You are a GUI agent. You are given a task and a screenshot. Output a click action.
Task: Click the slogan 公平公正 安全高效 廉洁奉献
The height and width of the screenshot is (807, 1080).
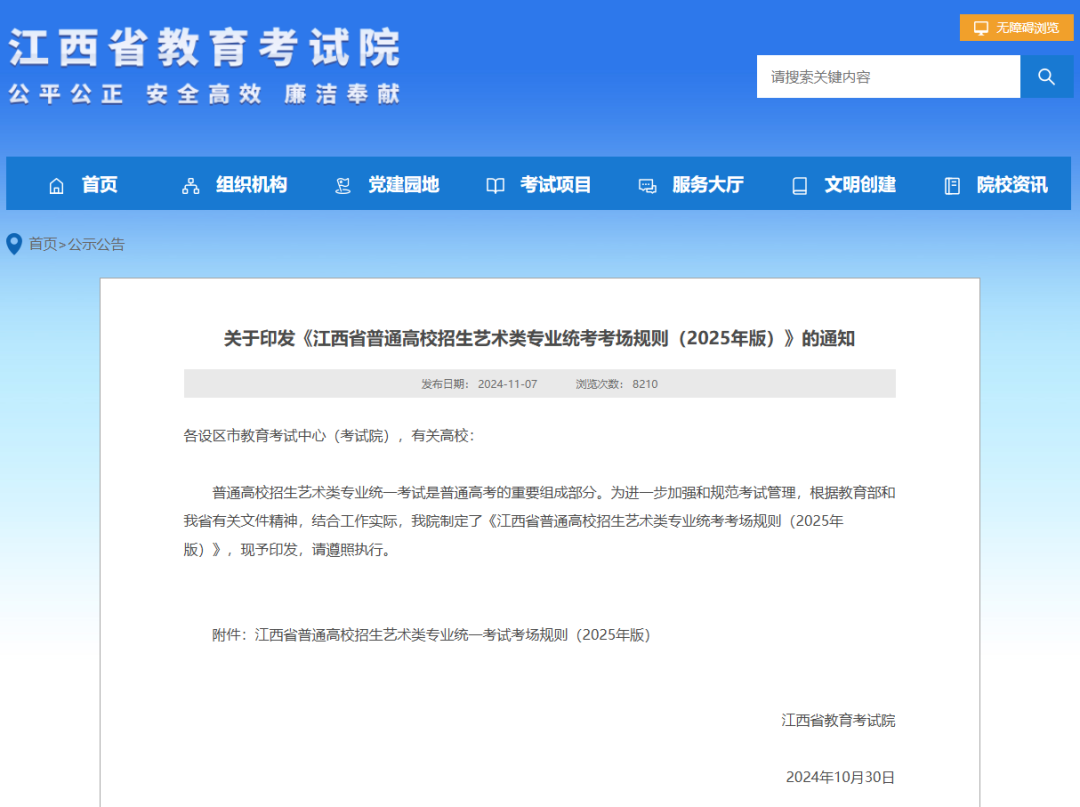[x=204, y=94]
